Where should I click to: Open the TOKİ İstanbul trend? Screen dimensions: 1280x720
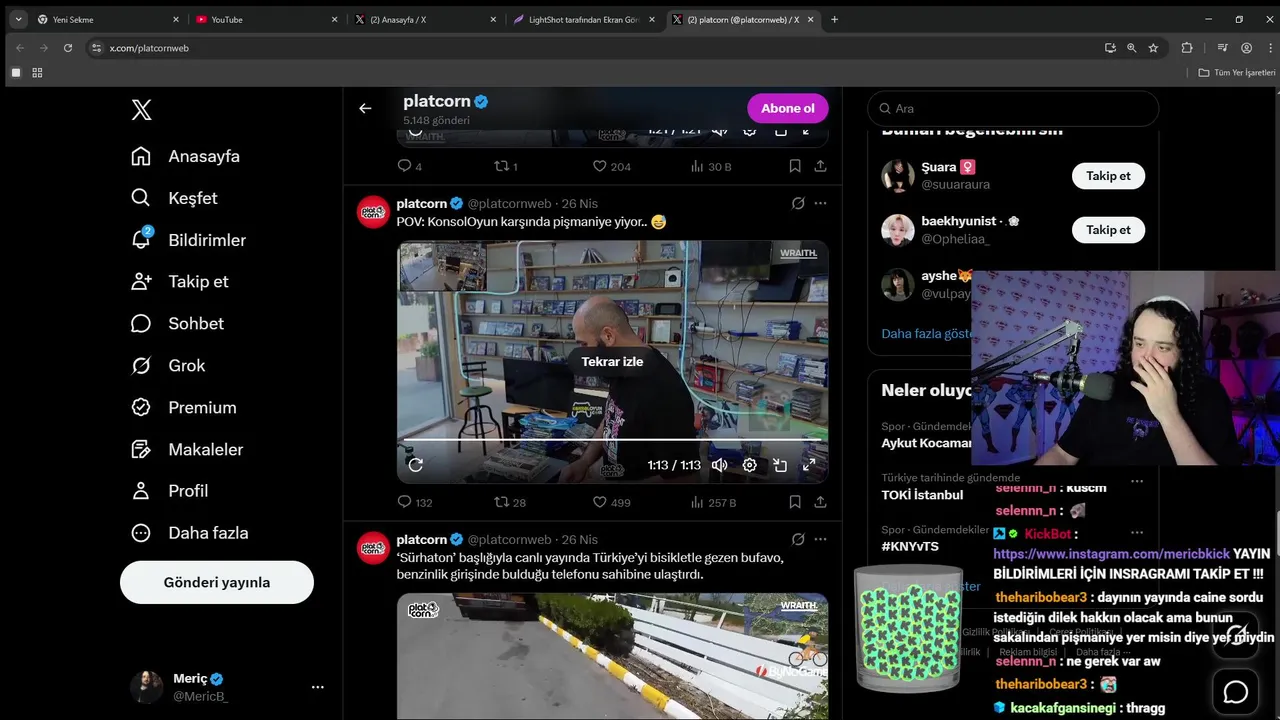point(922,495)
